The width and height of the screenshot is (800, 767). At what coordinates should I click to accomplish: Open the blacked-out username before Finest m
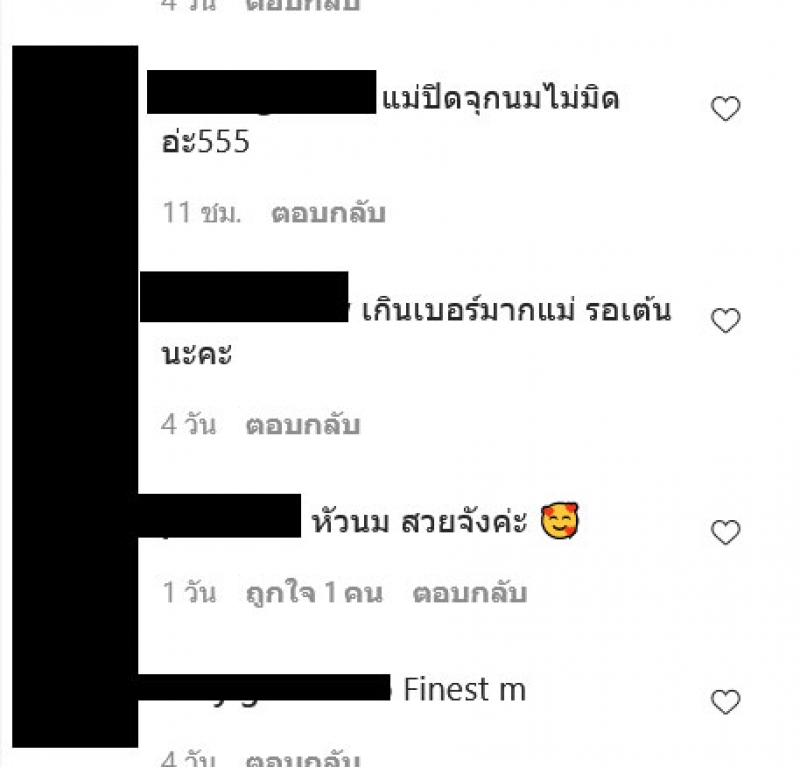[264, 687]
